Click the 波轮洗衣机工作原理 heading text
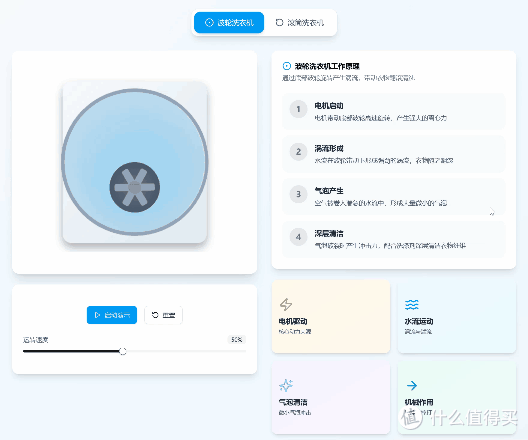Screen dimensions: 528x440 tap(327, 66)
